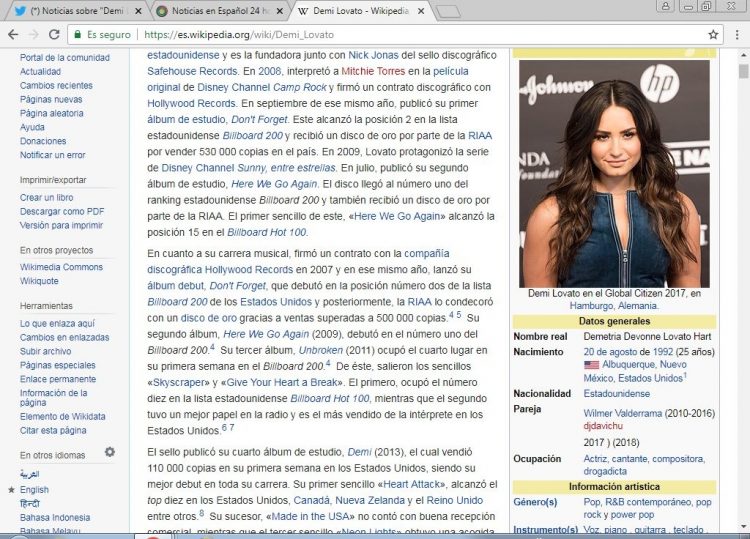750x539 pixels.
Task: Select the Demi Lovato - Wikipedia tab
Action: [x=359, y=11]
